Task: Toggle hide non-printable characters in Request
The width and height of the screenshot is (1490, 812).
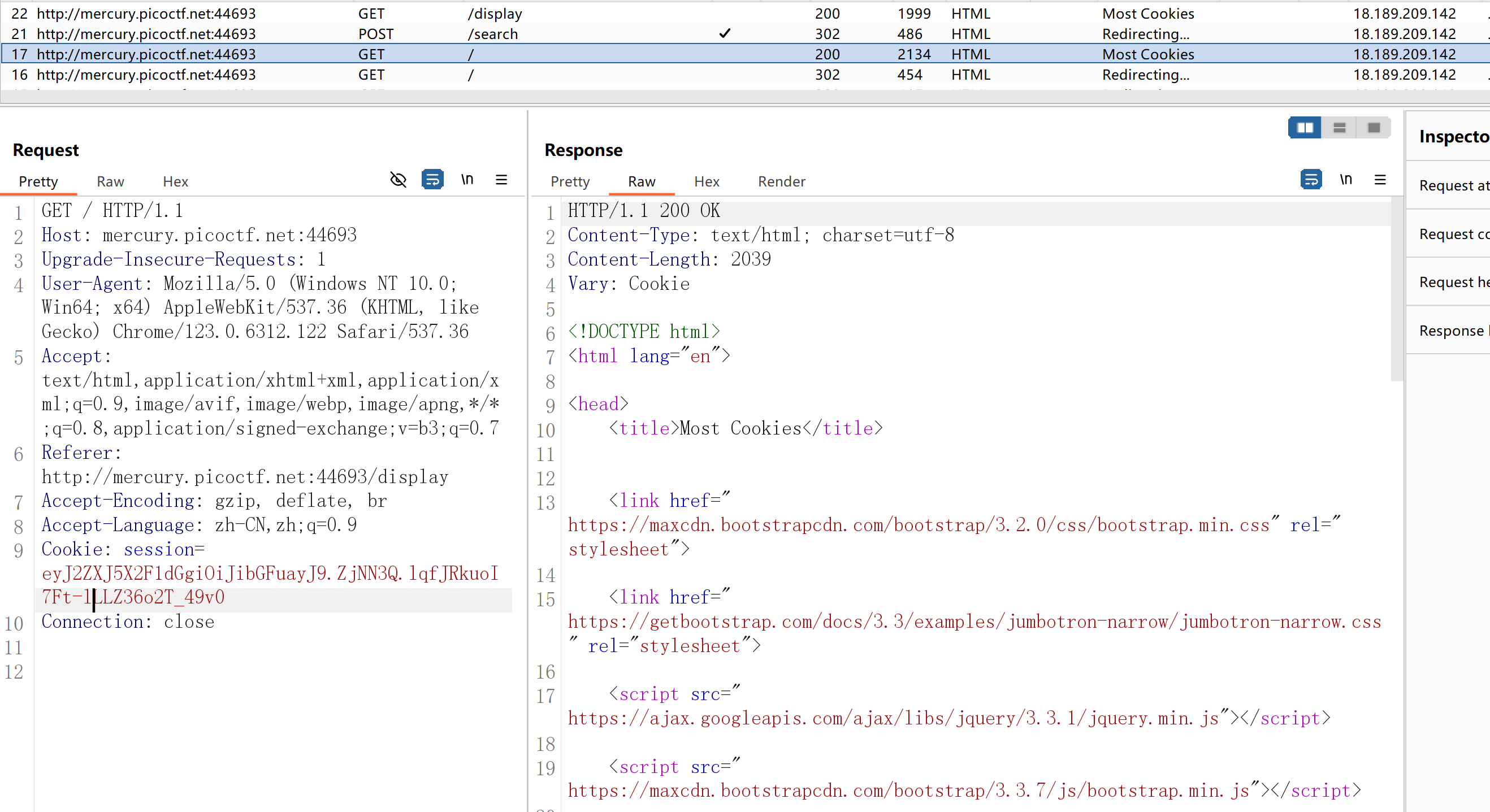Action: coord(398,180)
